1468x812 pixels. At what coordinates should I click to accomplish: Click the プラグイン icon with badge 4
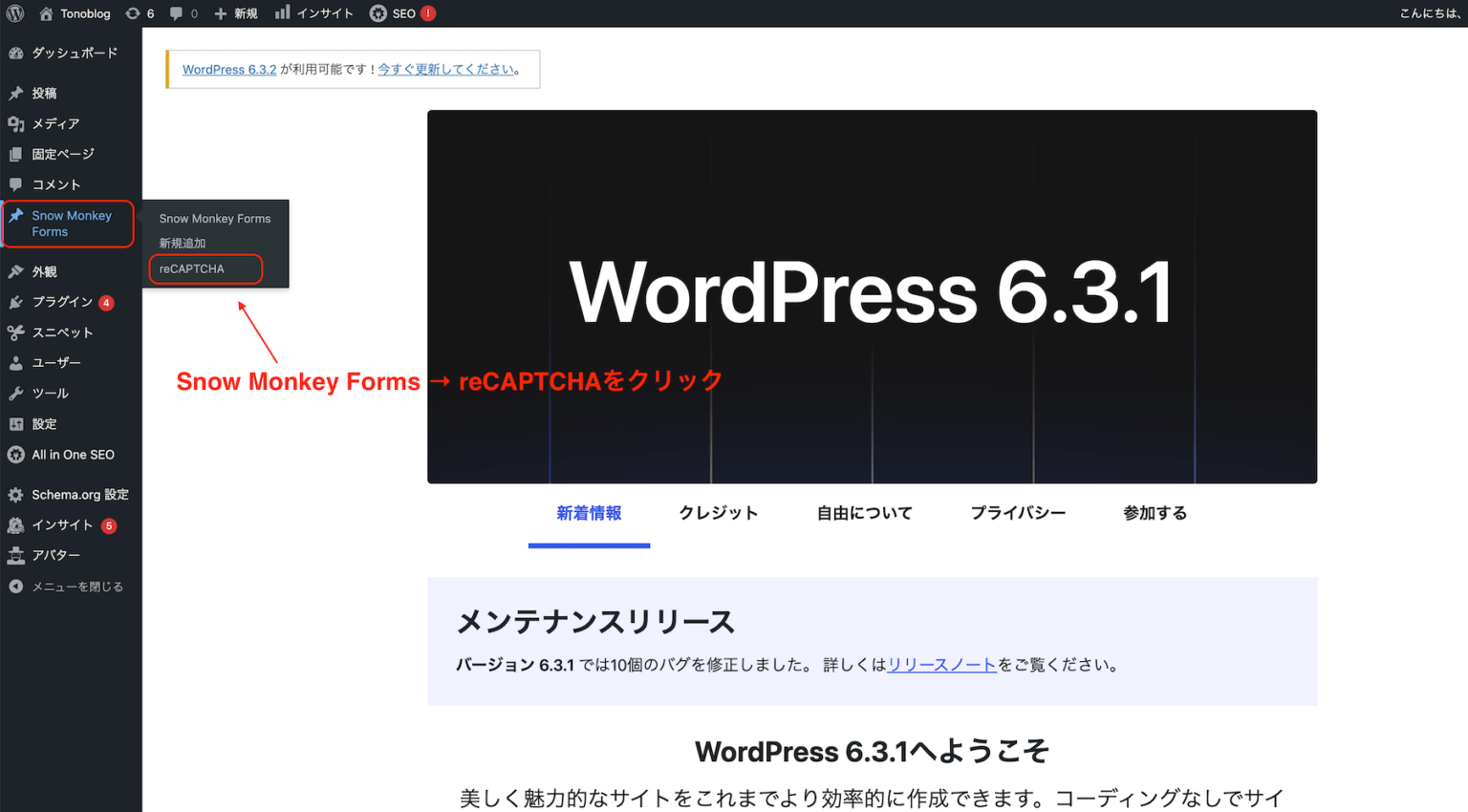(x=15, y=301)
